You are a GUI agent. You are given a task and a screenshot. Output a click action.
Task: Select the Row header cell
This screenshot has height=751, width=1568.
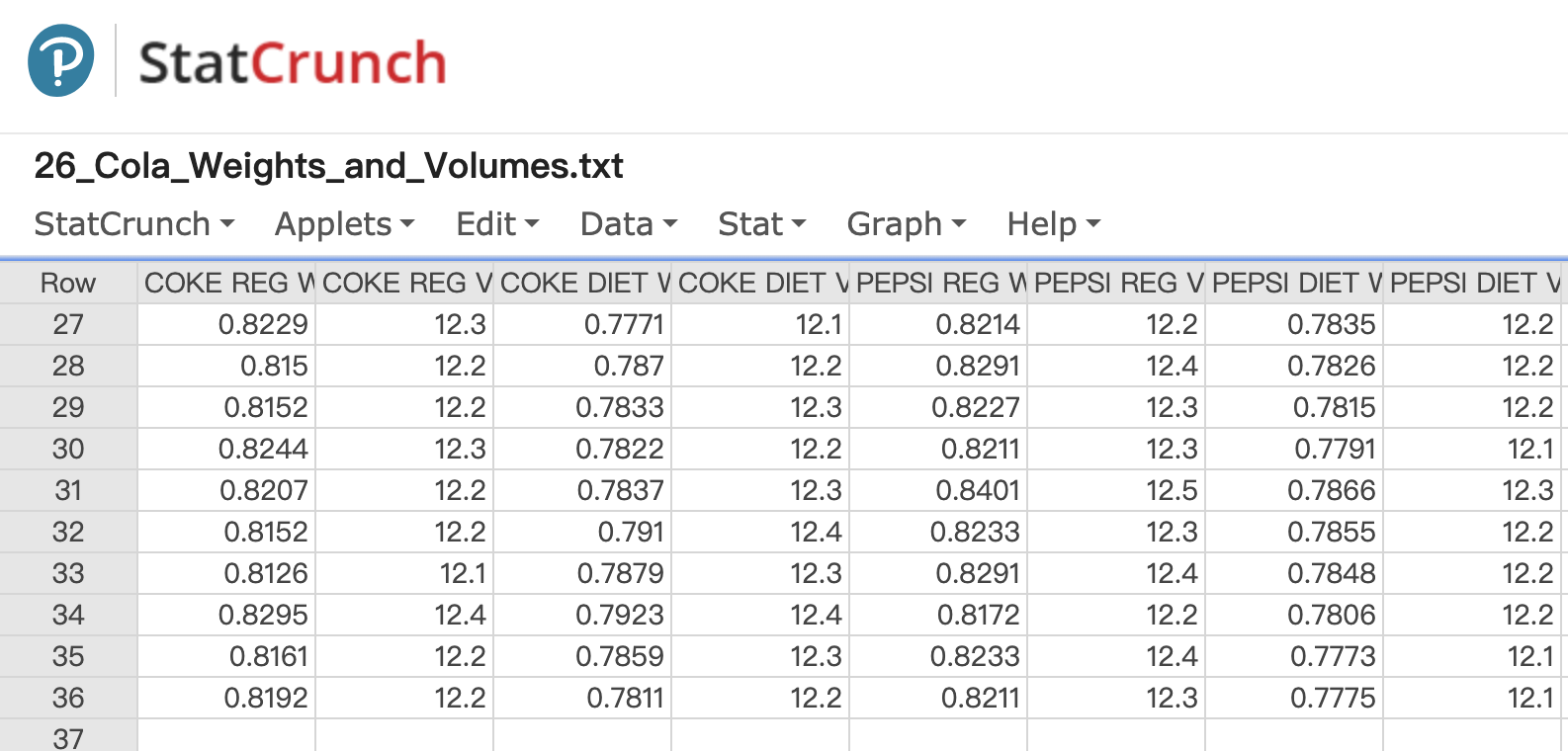(68, 283)
